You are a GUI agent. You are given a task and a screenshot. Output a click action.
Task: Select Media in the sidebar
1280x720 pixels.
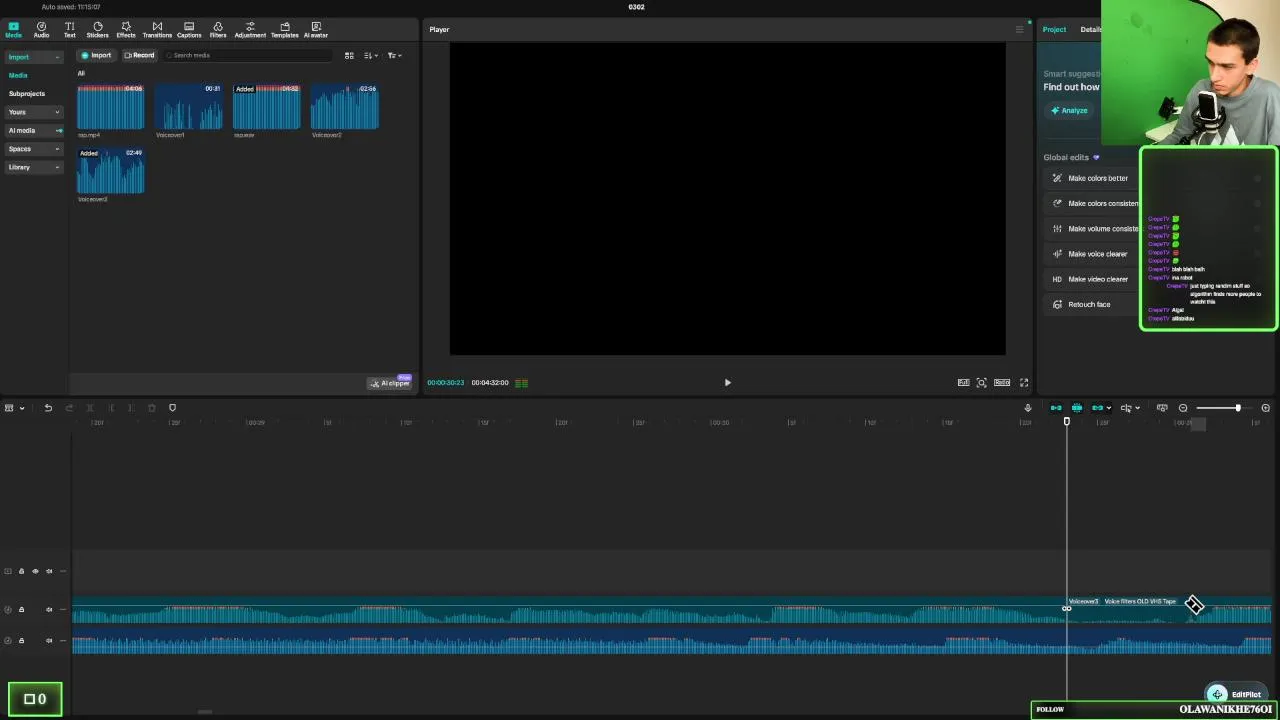click(18, 75)
